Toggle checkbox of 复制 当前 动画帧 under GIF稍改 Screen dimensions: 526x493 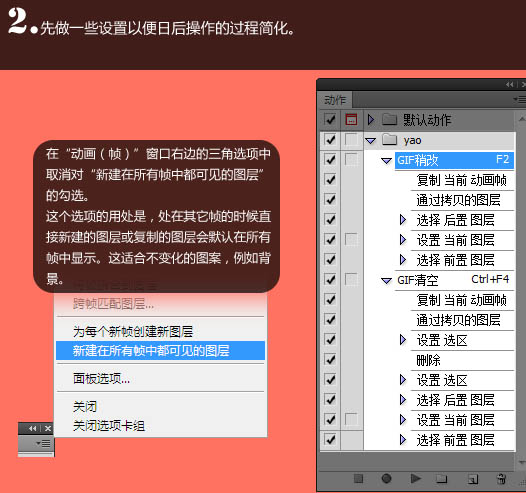pyautogui.click(x=330, y=180)
